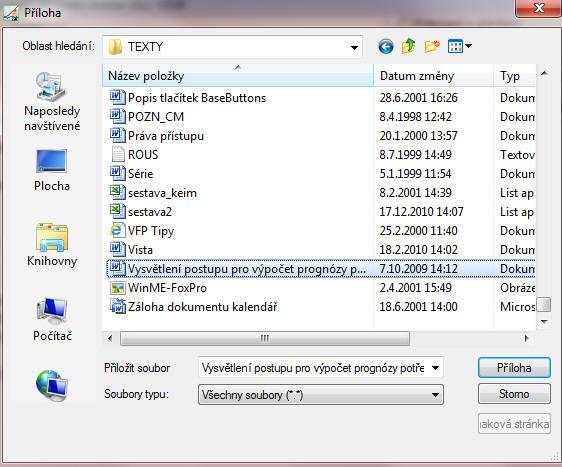Open network location icon in sidebar
The height and width of the screenshot is (467, 562).
[52, 385]
